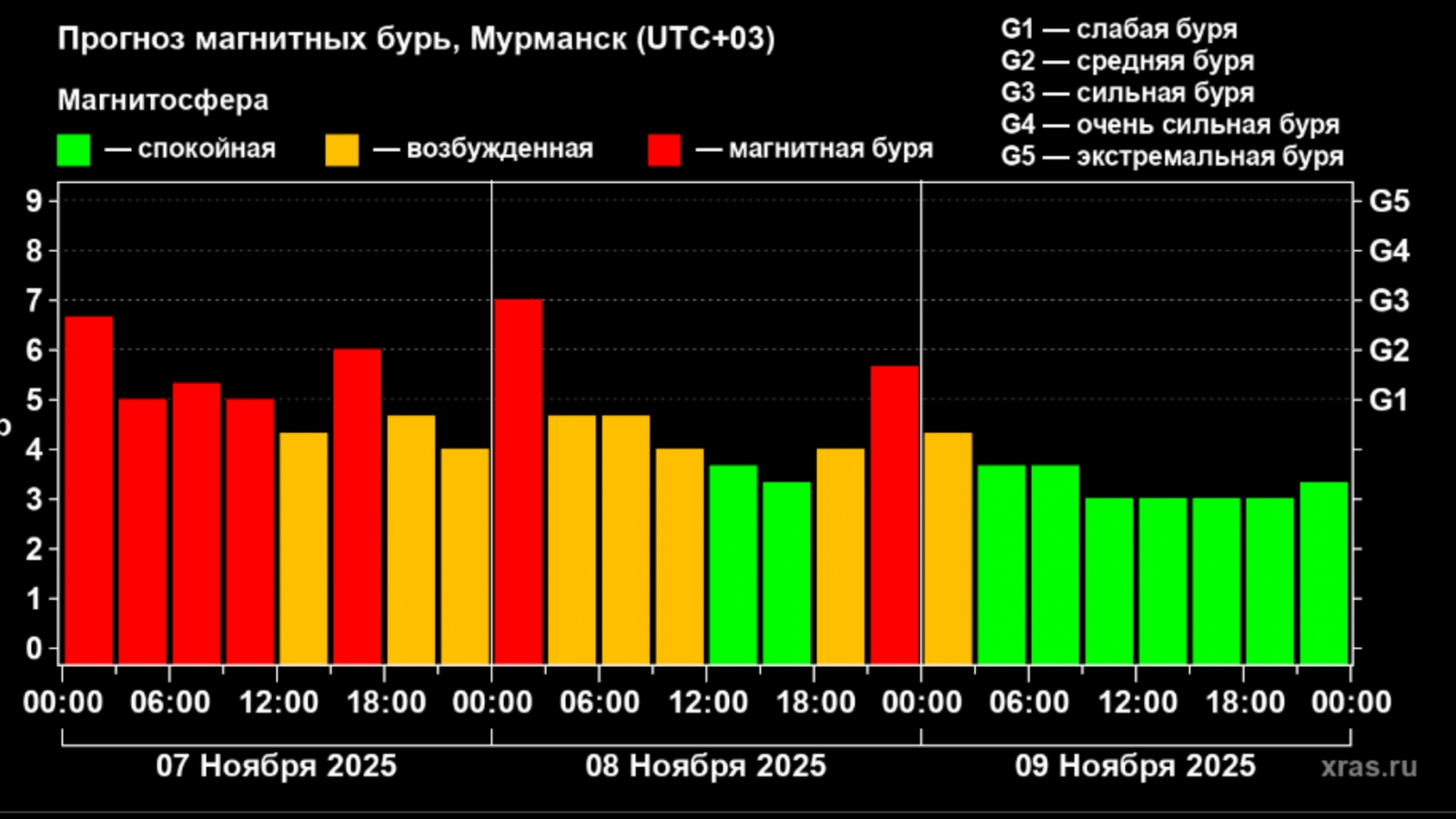Select the last green bar on 09 Ноября
The height and width of the screenshot is (819, 1456).
[1324, 572]
